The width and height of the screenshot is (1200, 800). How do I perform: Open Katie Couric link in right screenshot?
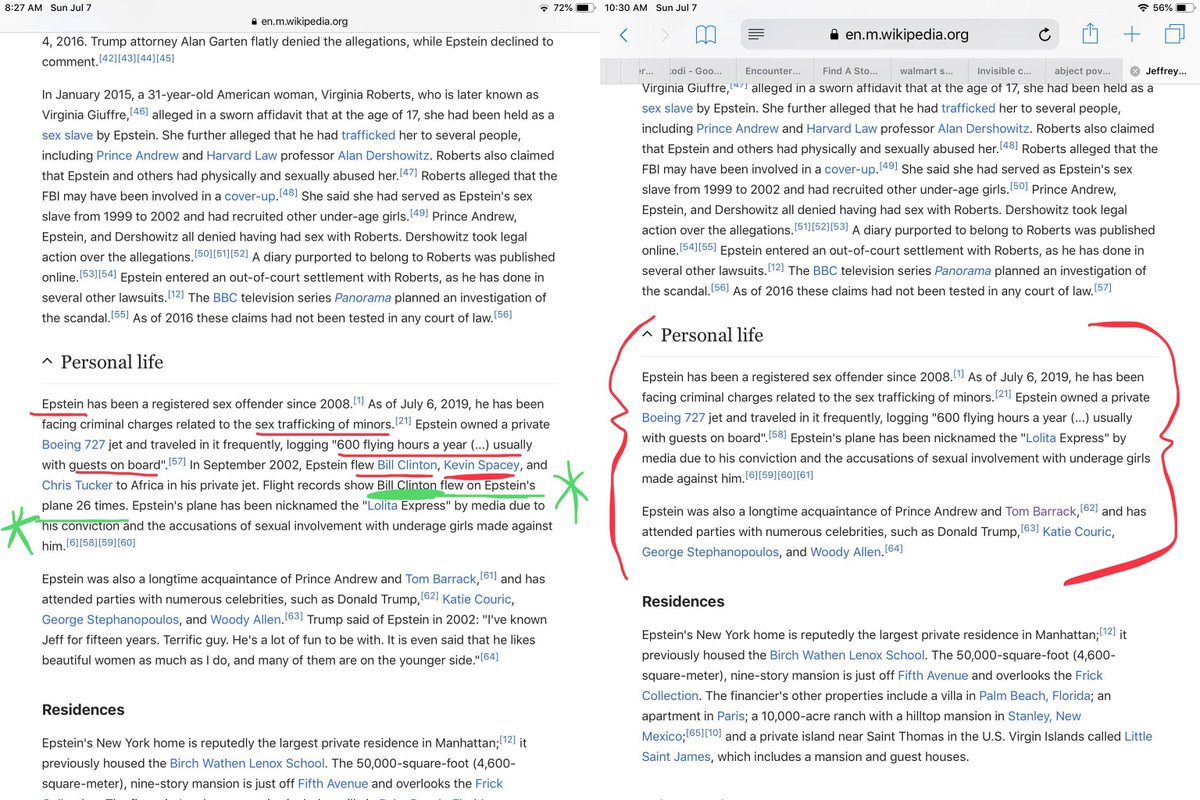coord(1077,531)
